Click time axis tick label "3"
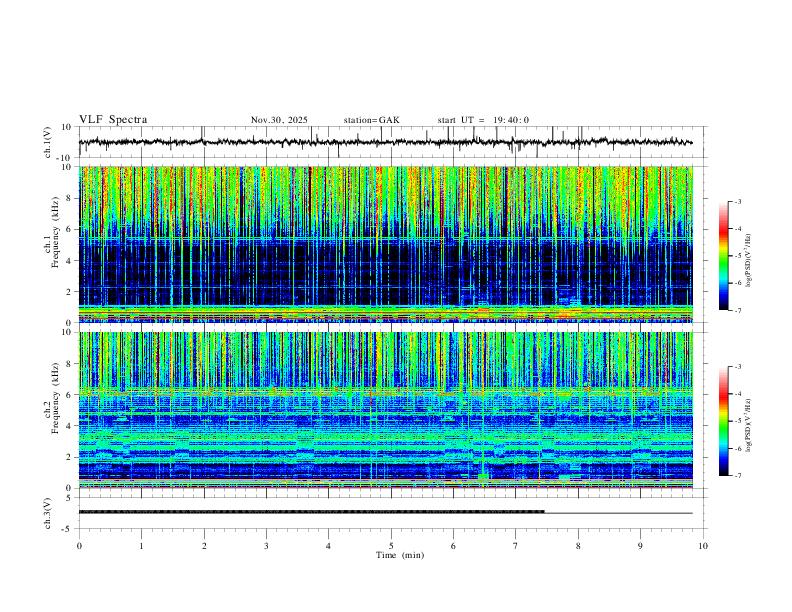The height and width of the screenshot is (612, 792). [266, 546]
